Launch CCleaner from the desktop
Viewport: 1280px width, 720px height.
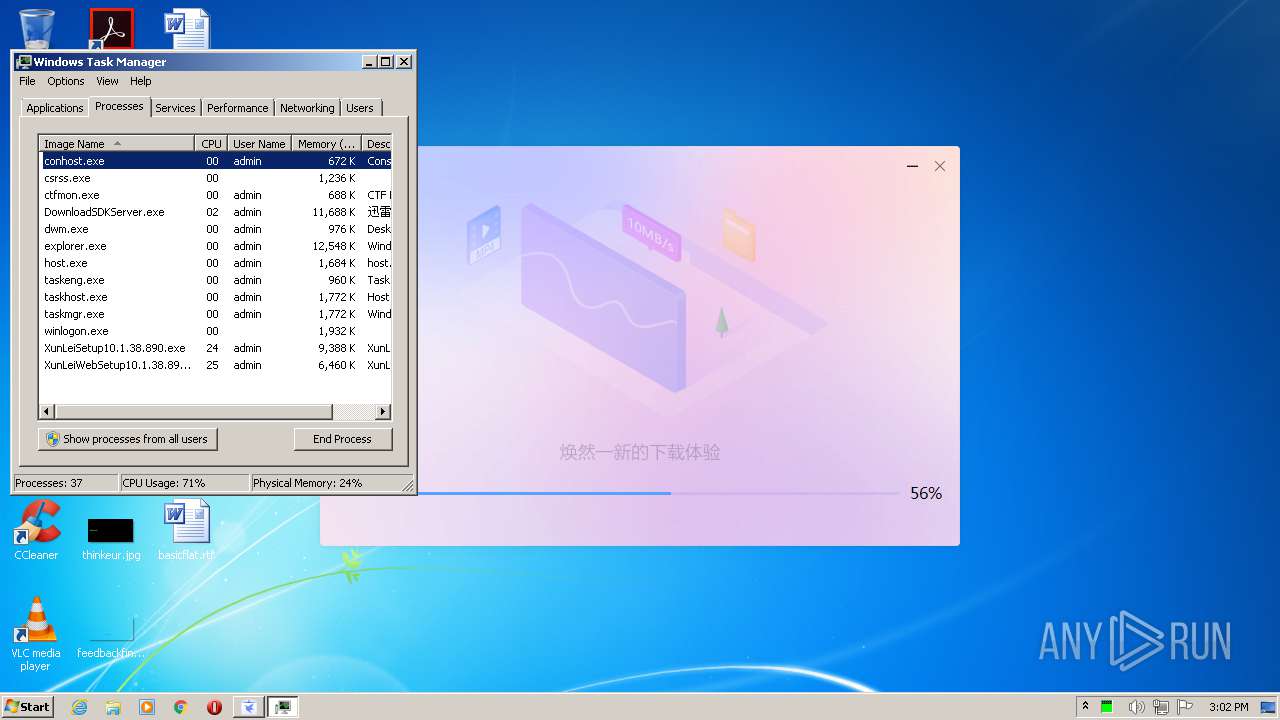[37, 530]
